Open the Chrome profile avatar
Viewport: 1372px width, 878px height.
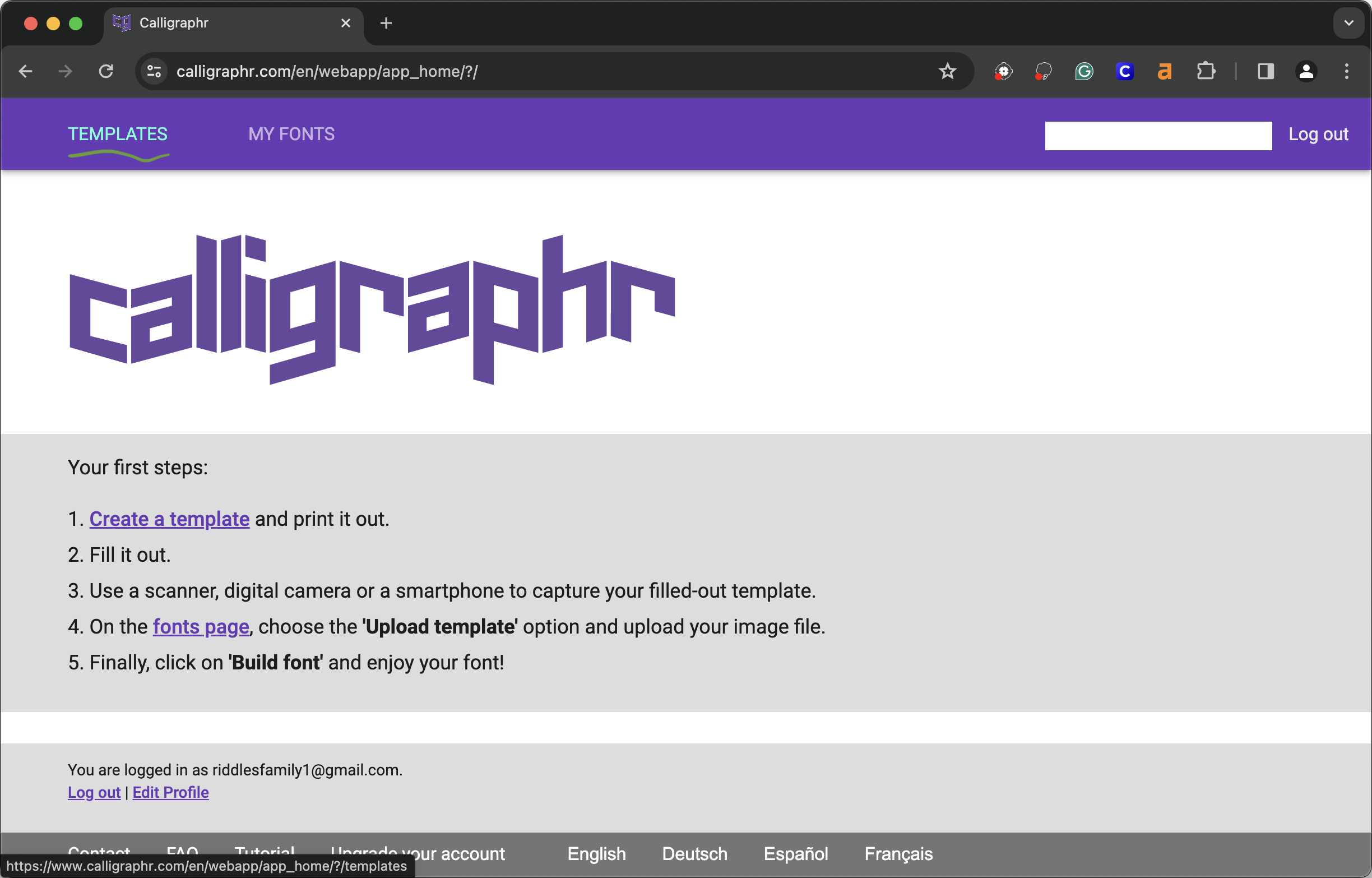pyautogui.click(x=1306, y=71)
